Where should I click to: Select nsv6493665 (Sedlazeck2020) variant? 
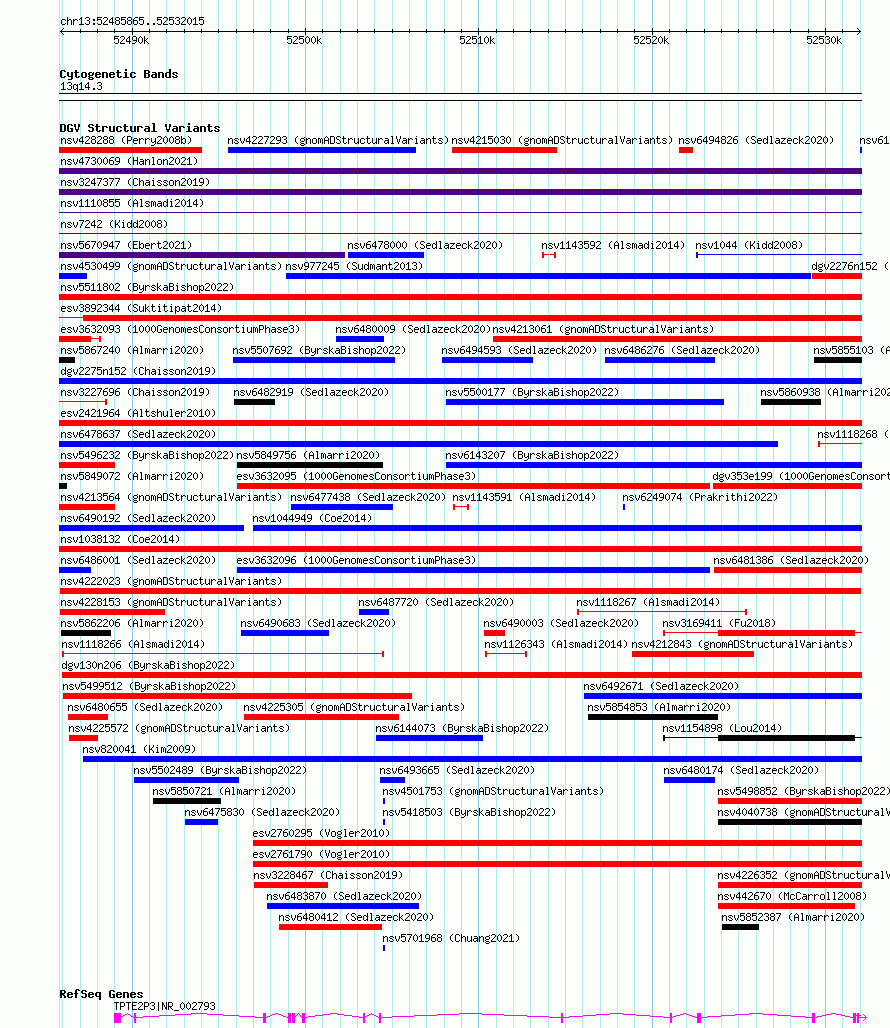[x=392, y=780]
